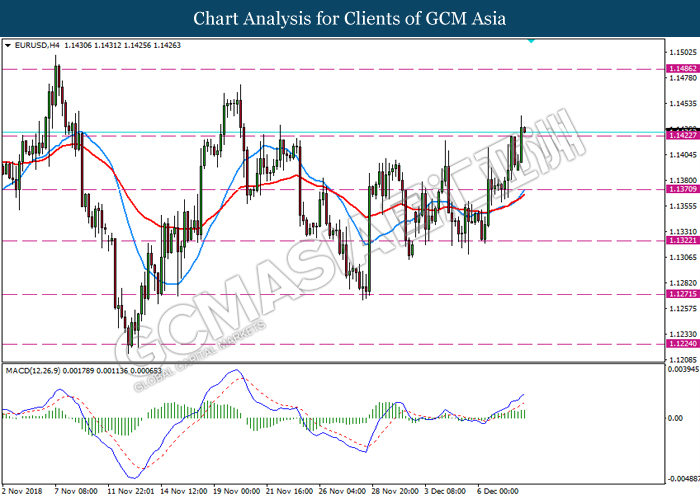This screenshot has height=500, width=700.
Task: Select the 1.12240 level price tag
Action: [683, 344]
